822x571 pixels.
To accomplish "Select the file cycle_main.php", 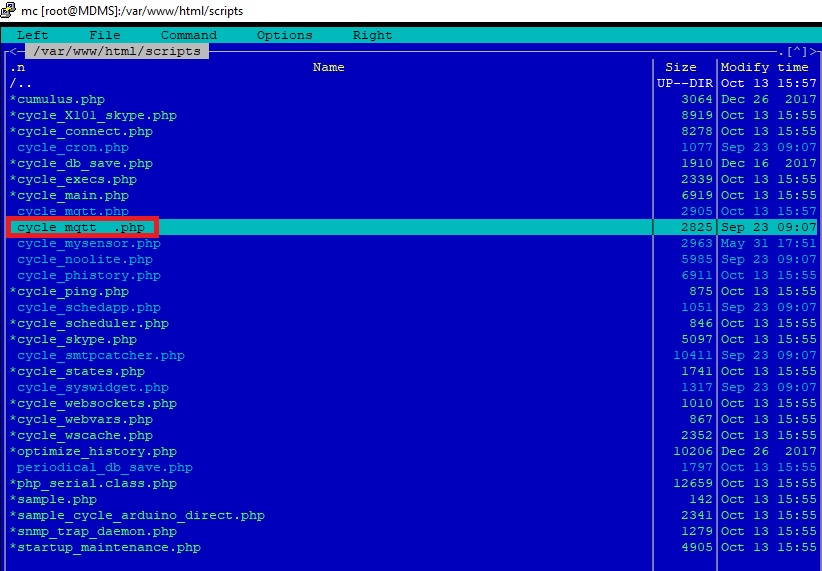I will click(x=69, y=195).
